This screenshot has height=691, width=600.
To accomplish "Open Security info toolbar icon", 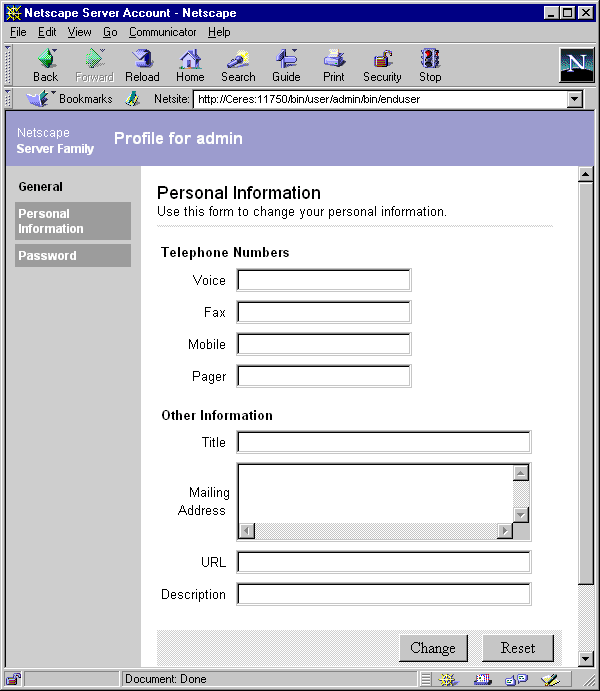I will point(382,65).
